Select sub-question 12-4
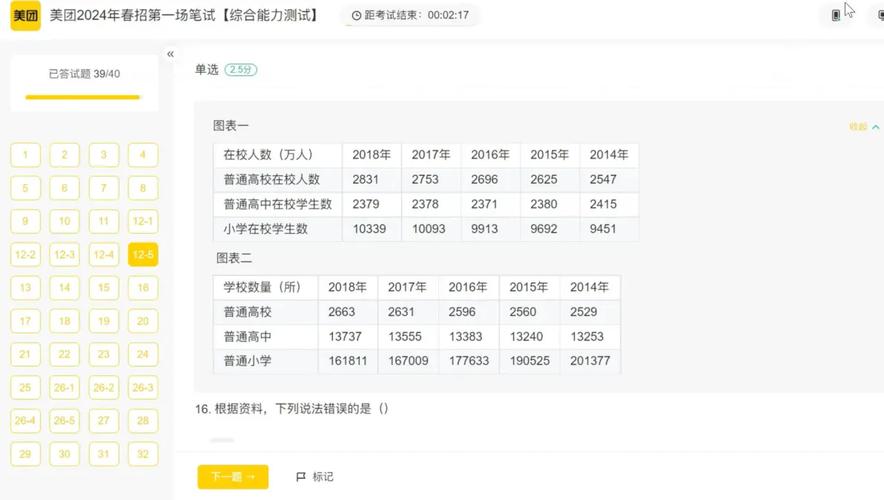The width and height of the screenshot is (884, 500). (104, 255)
